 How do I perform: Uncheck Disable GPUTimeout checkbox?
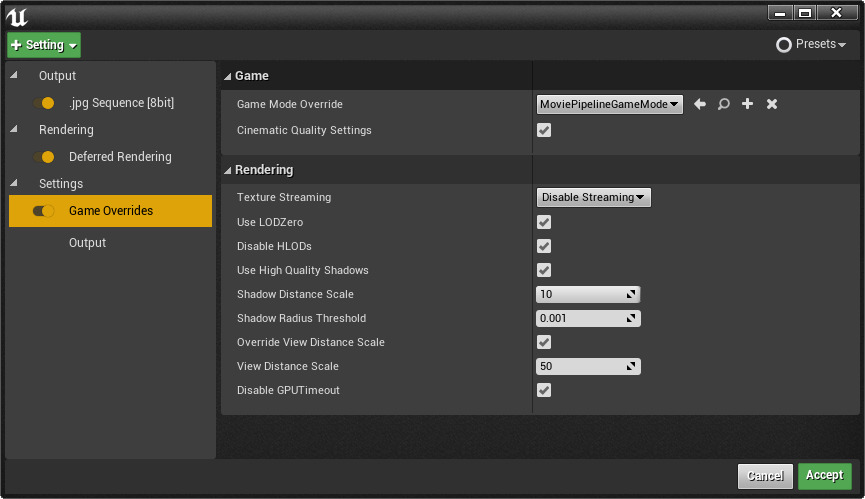544,390
